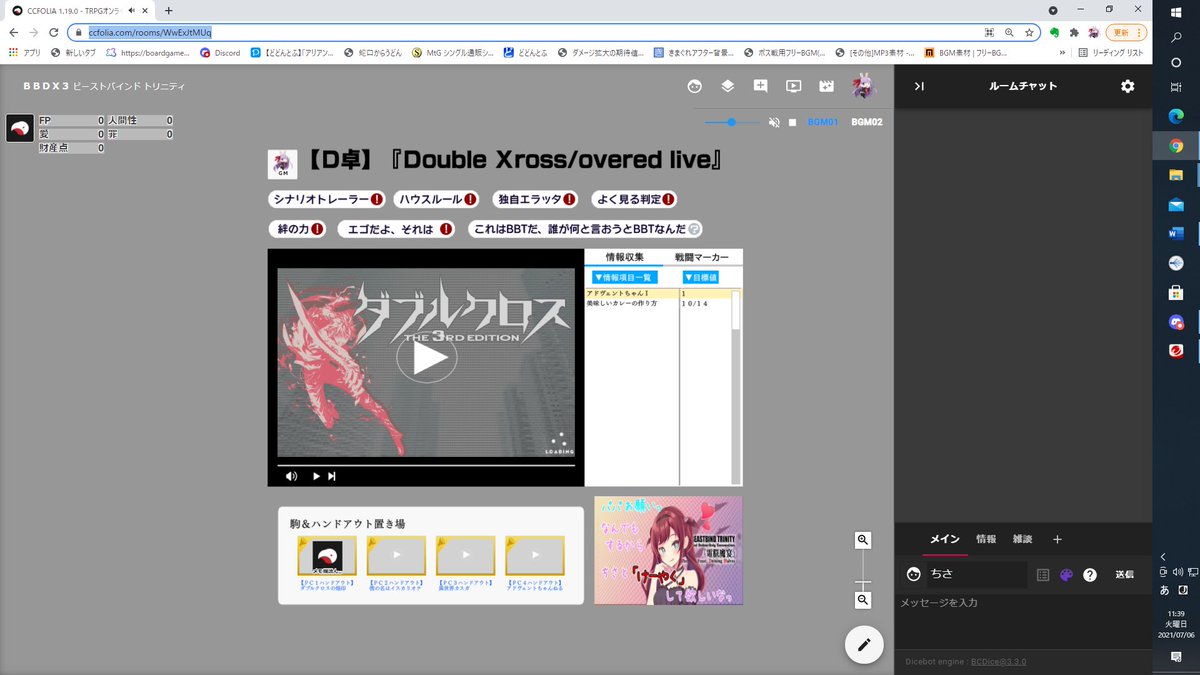1200x675 pixels.
Task: Open PC4 handout card thumbnail
Action: point(535,555)
